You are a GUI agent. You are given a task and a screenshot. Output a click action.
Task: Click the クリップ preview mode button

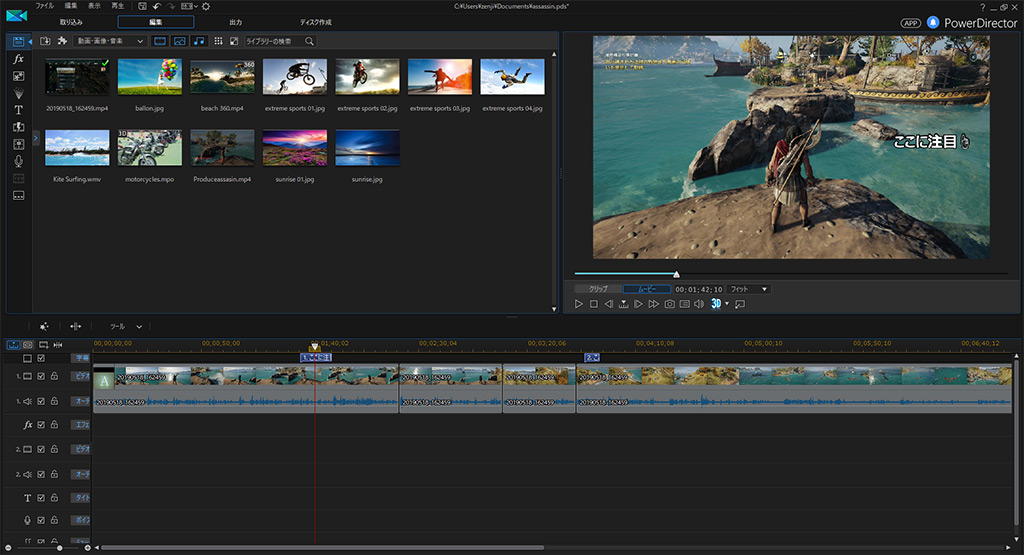tap(598, 289)
